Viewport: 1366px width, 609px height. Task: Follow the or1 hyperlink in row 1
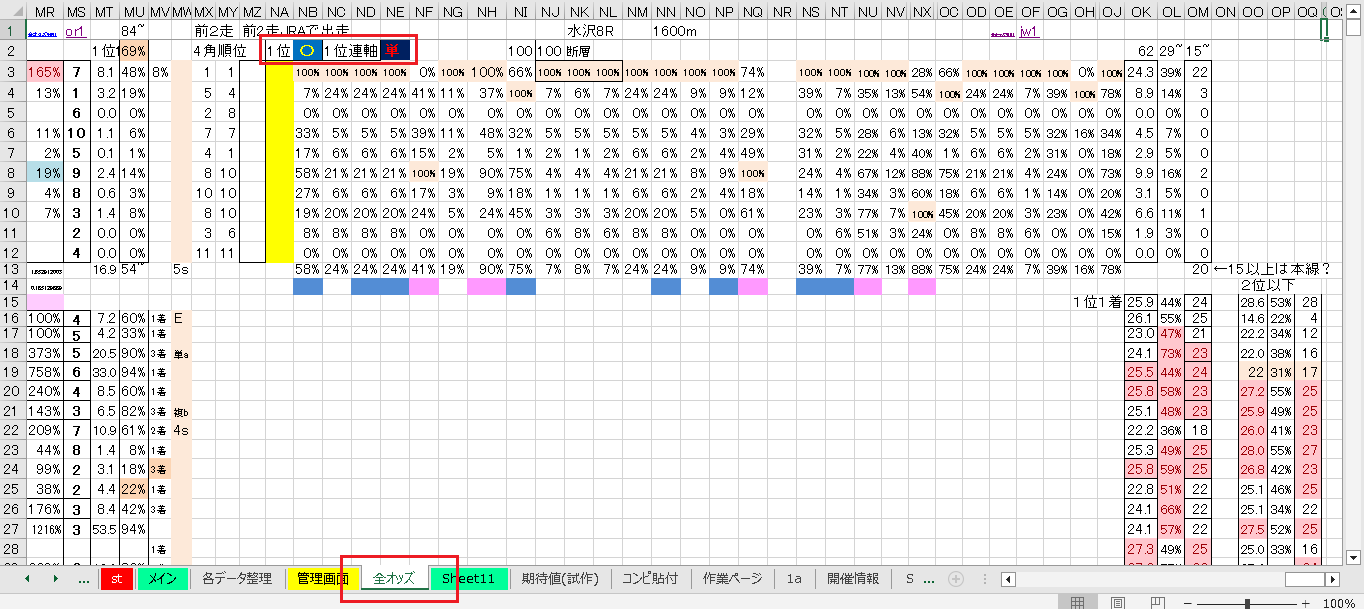75,32
